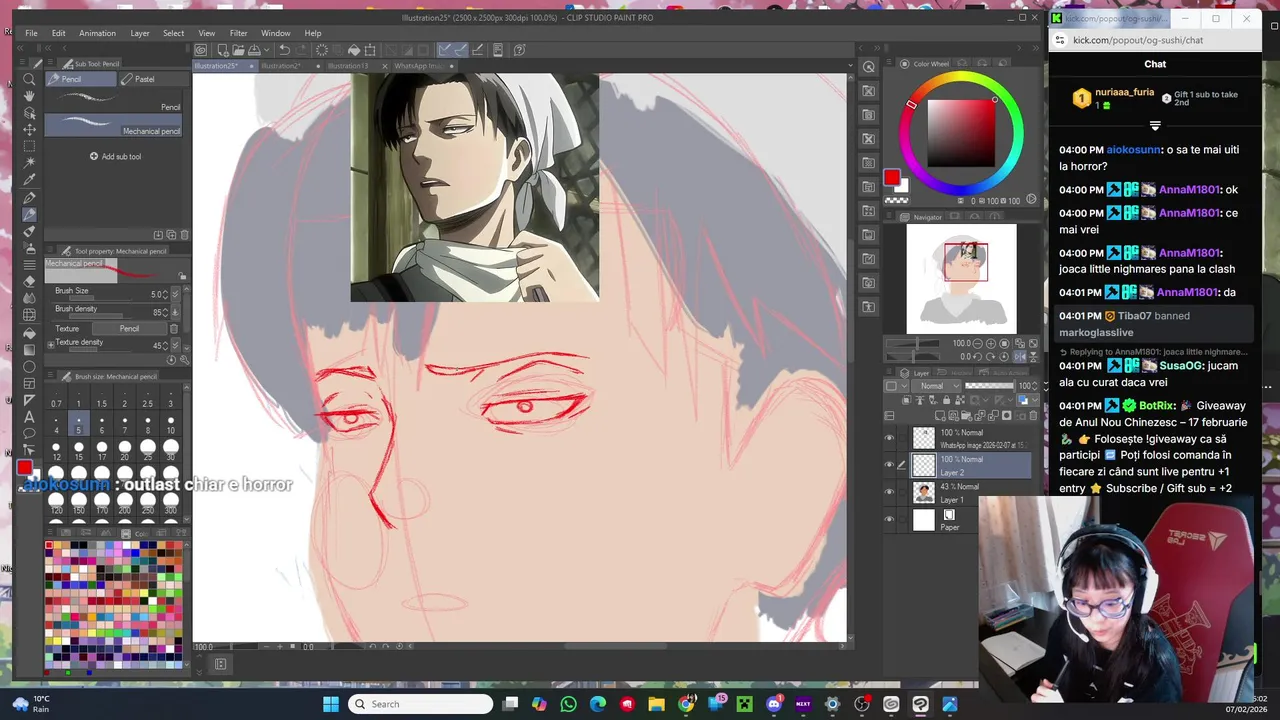Click the Clip Studio launcher icon
The height and width of the screenshot is (720, 1280).
coord(201,50)
